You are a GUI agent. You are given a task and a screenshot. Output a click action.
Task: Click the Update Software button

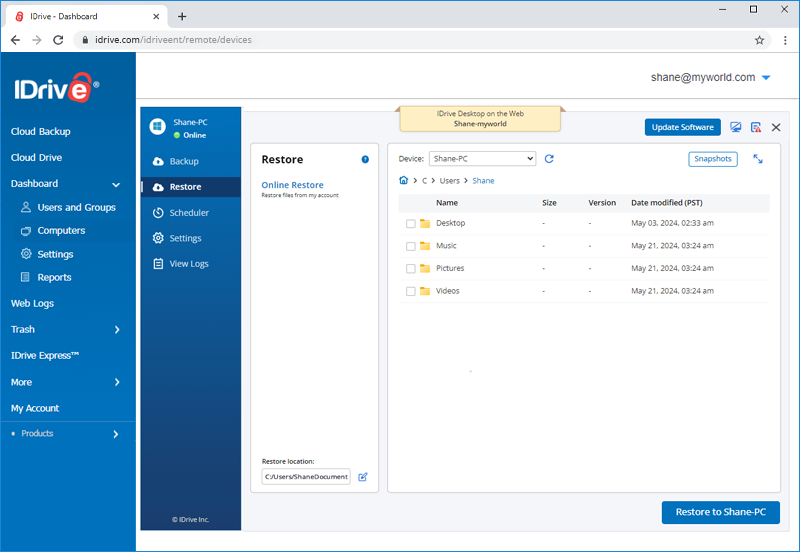pyautogui.click(x=683, y=127)
